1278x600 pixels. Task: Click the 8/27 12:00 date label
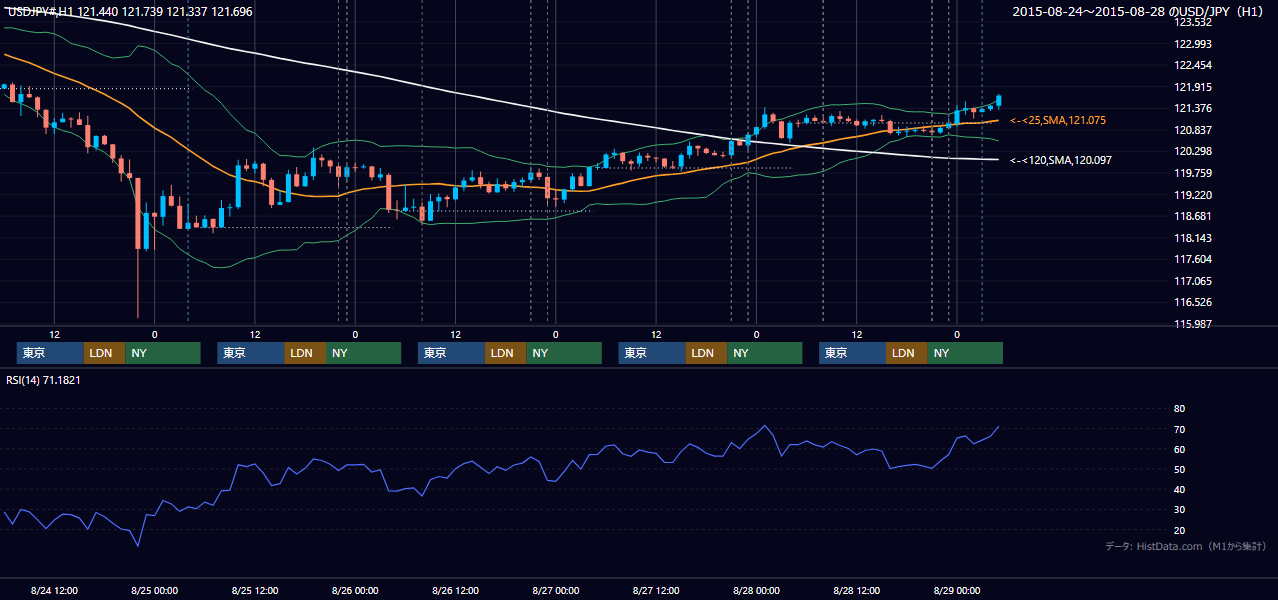(655, 590)
